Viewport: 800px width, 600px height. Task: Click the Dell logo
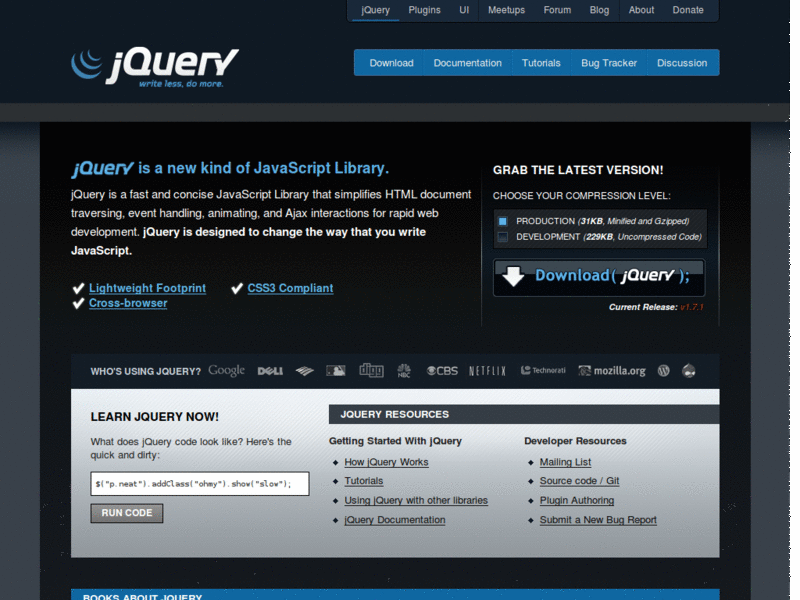click(270, 371)
